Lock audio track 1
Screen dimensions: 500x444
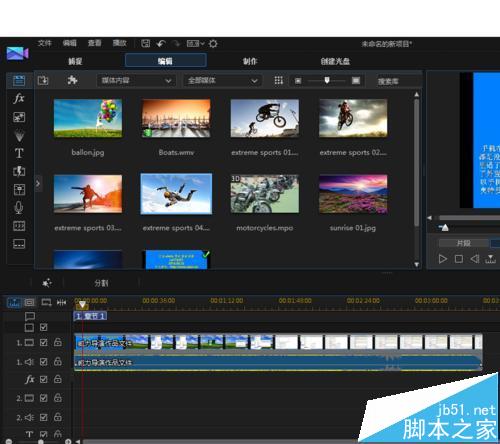58,361
